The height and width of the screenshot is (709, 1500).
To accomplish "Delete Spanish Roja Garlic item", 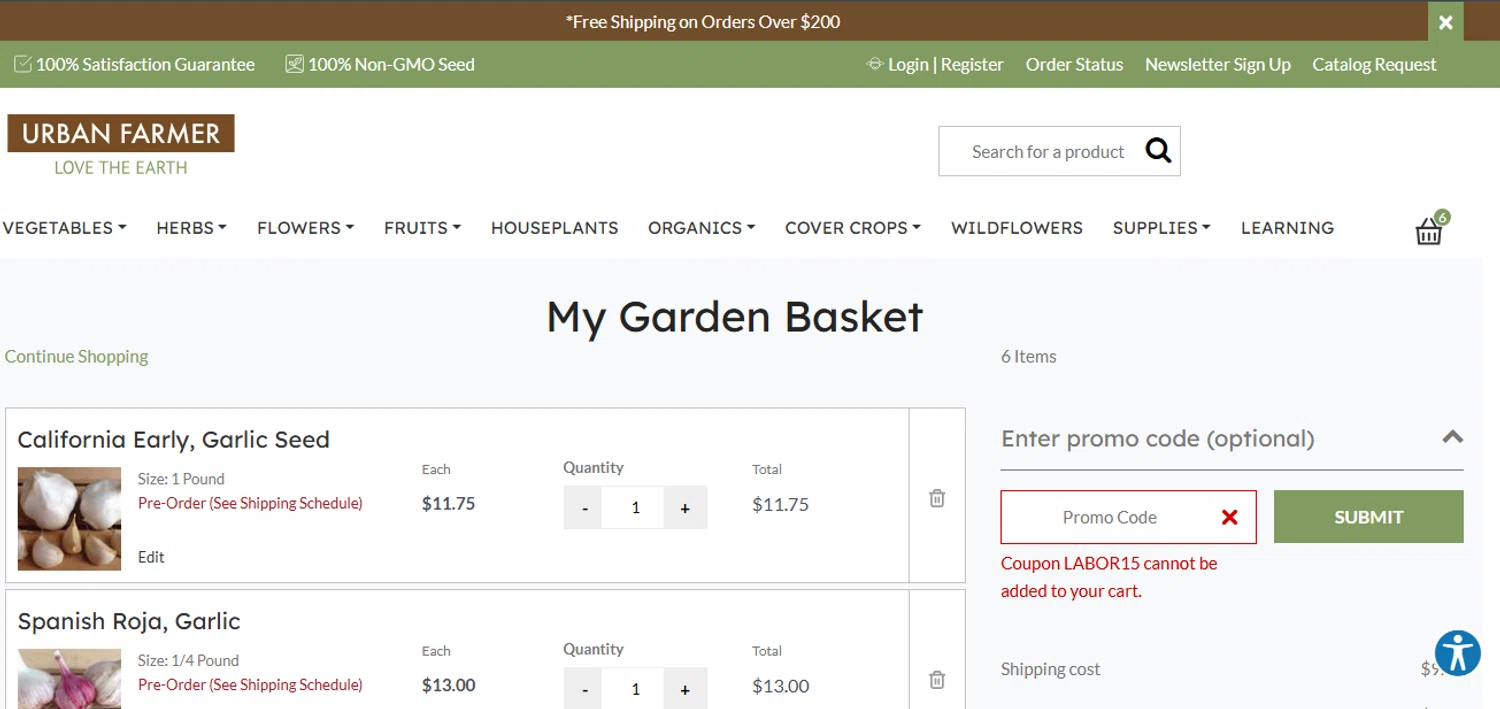I will pyautogui.click(x=937, y=680).
